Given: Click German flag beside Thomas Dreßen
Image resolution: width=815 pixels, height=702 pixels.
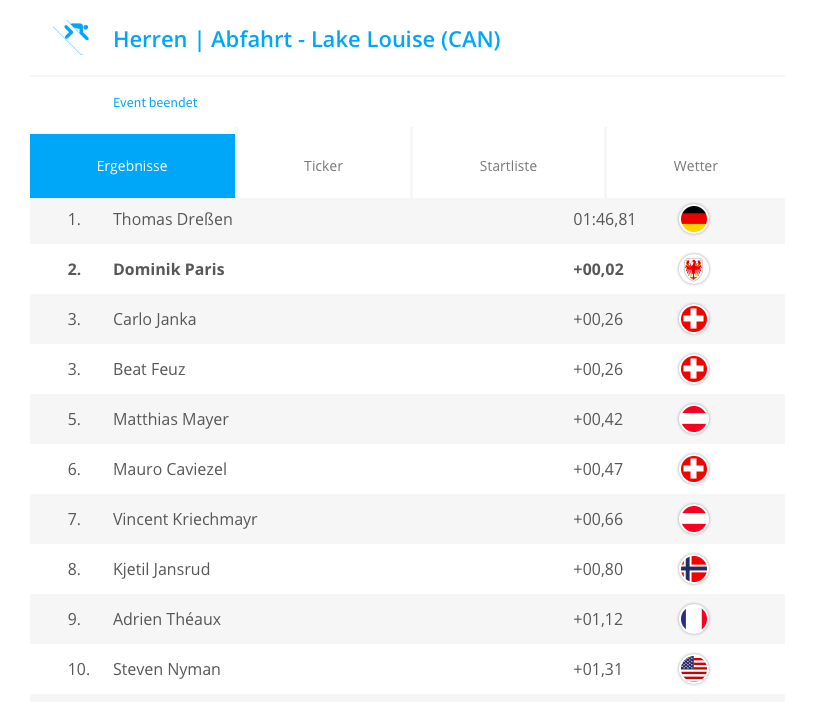Looking at the screenshot, I should [693, 219].
